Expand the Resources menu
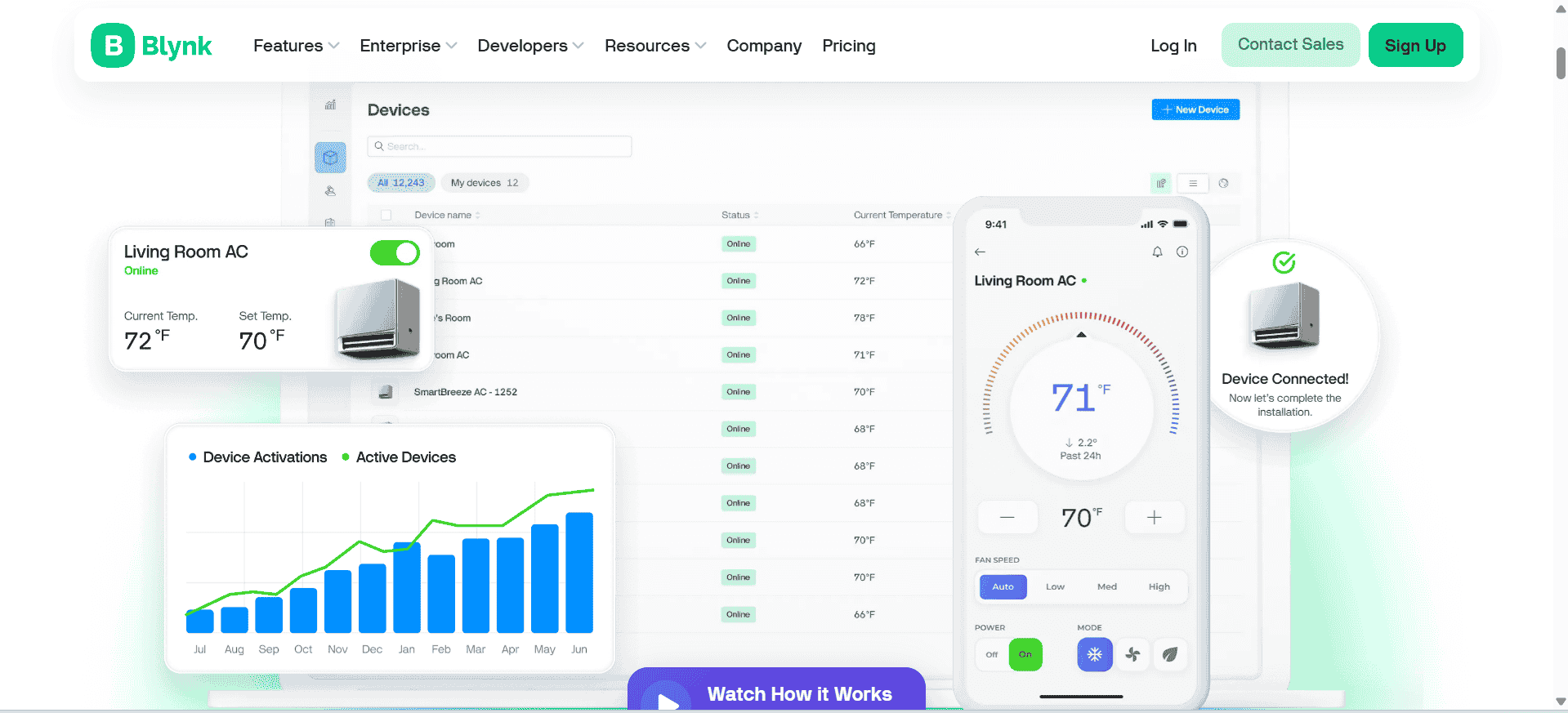 655,46
